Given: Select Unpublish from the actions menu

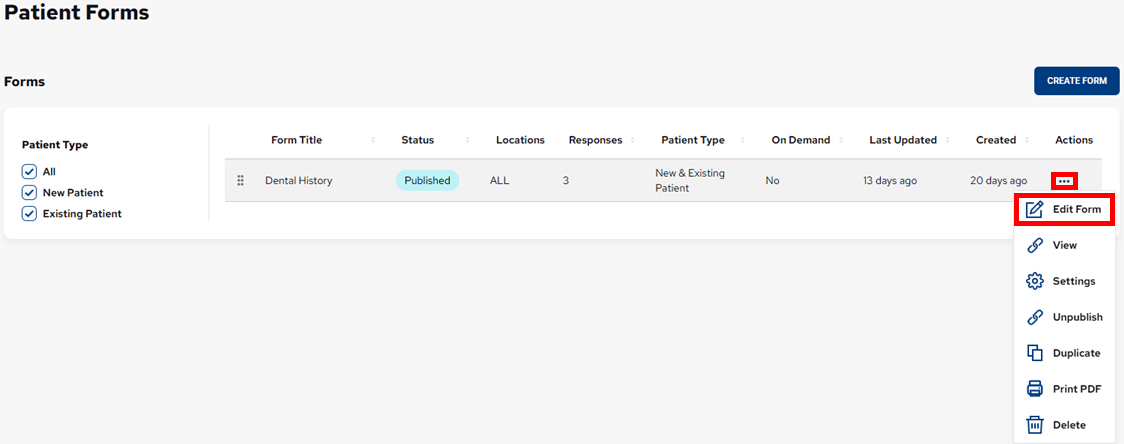Looking at the screenshot, I should point(1077,317).
